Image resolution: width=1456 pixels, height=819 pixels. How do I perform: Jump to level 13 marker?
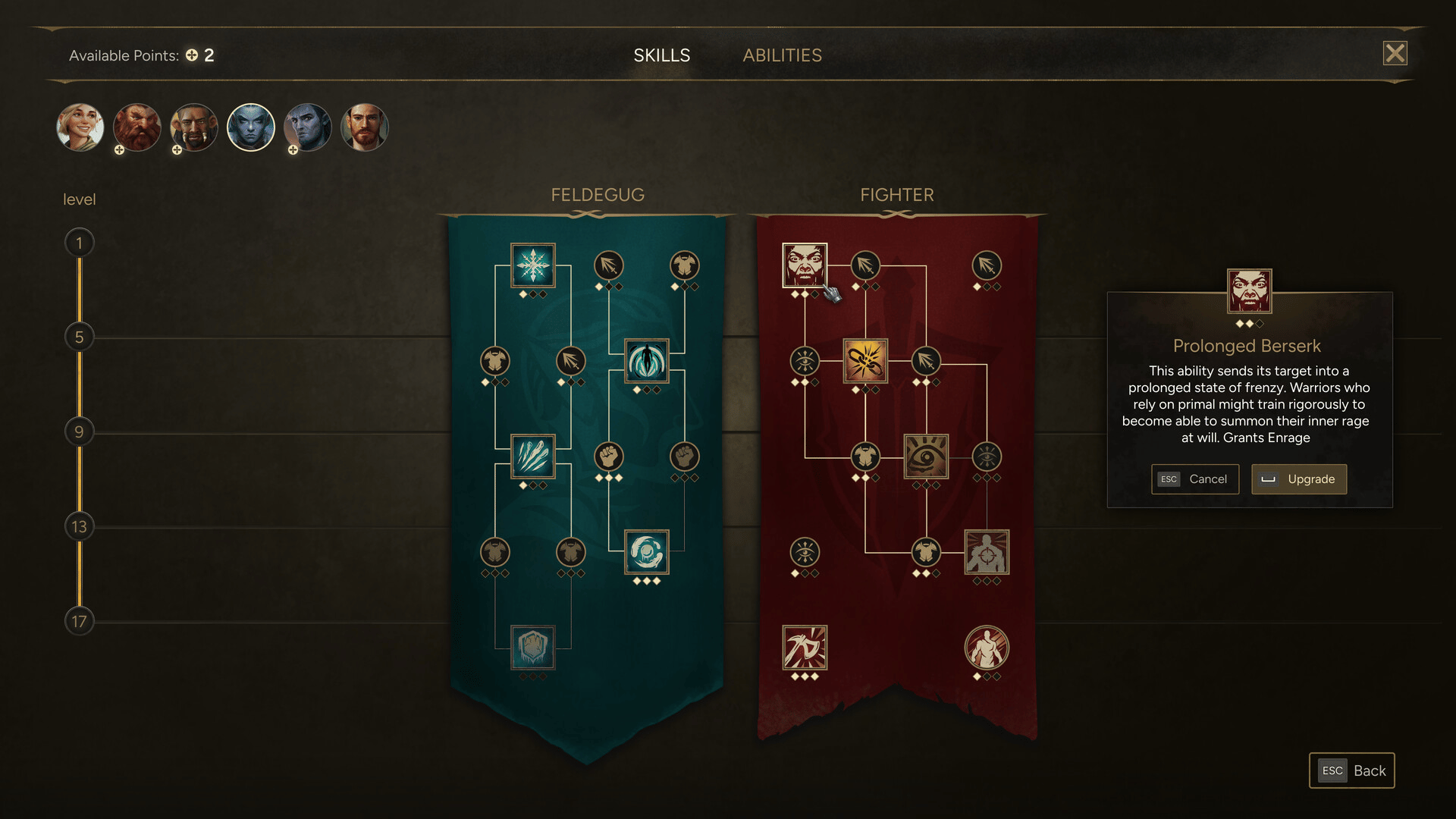(x=79, y=526)
